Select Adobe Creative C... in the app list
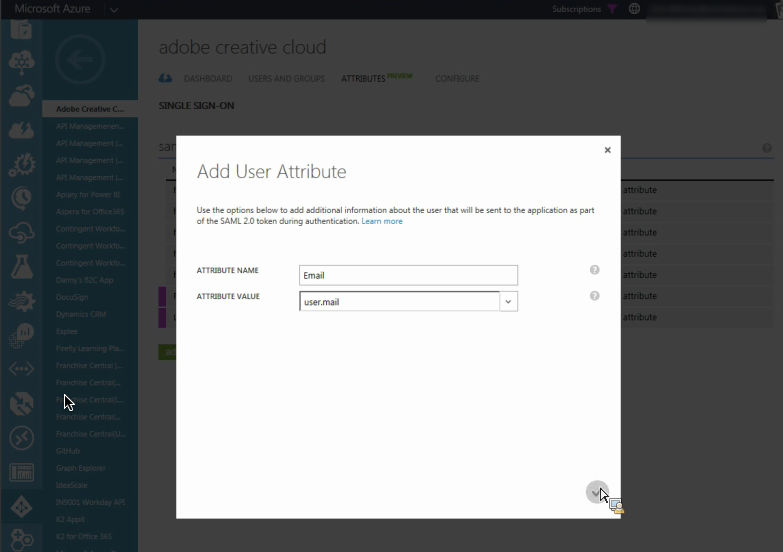Viewport: 783px width, 552px height. [x=90, y=109]
